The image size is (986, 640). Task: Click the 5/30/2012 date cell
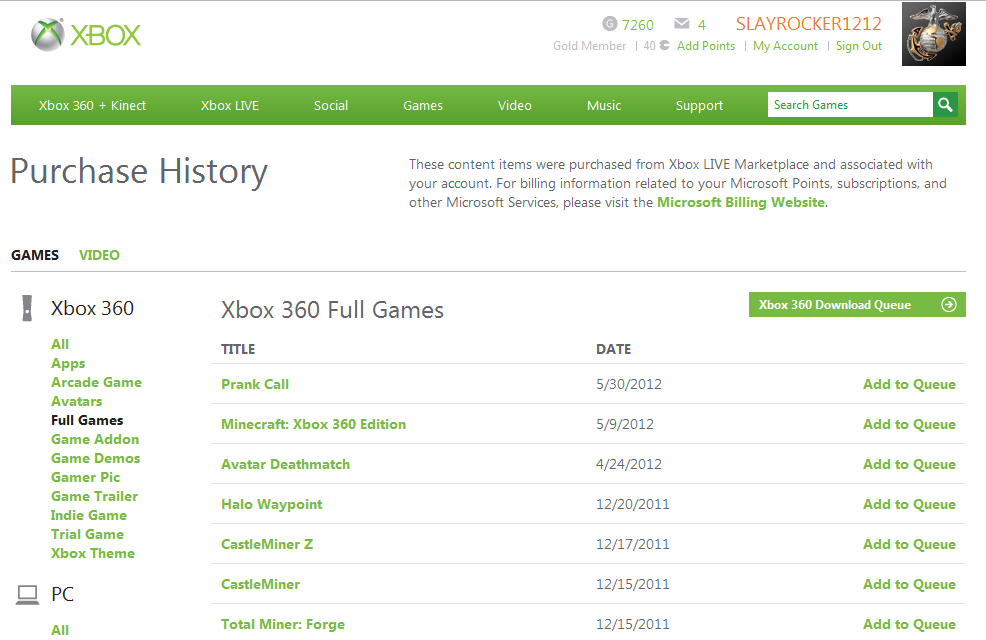(x=629, y=384)
